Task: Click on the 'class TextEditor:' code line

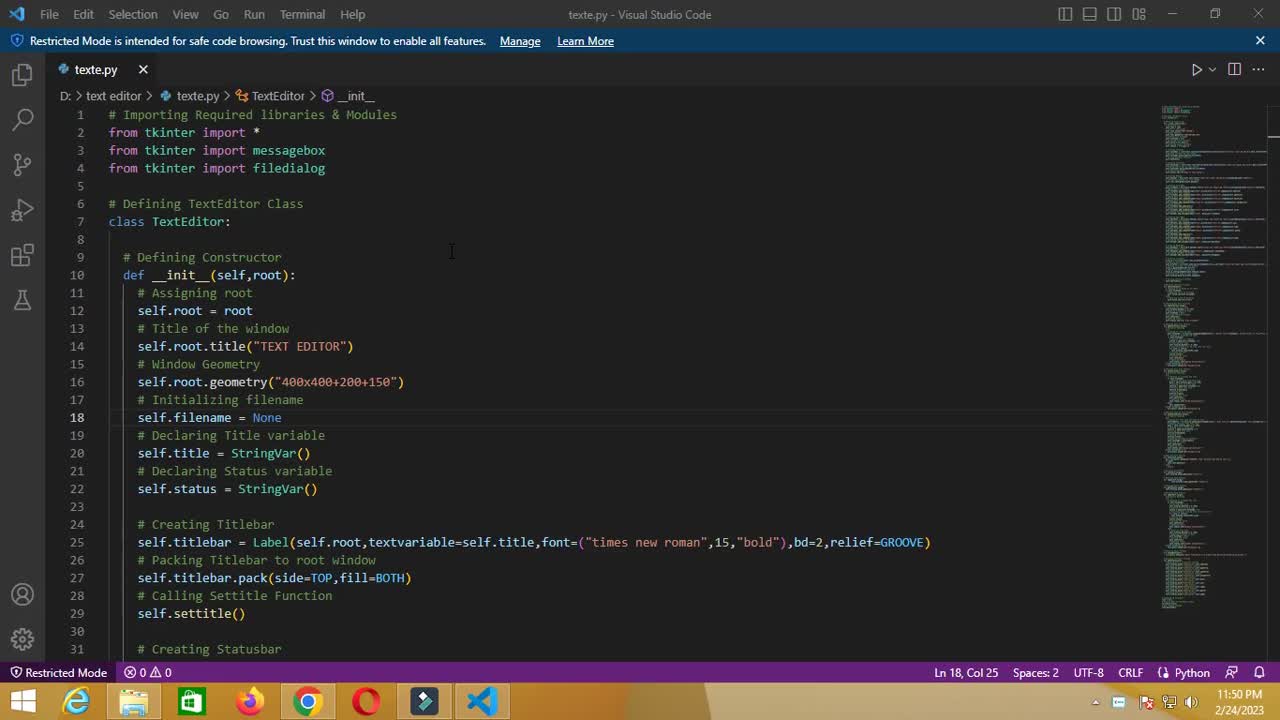Action: tap(170, 222)
